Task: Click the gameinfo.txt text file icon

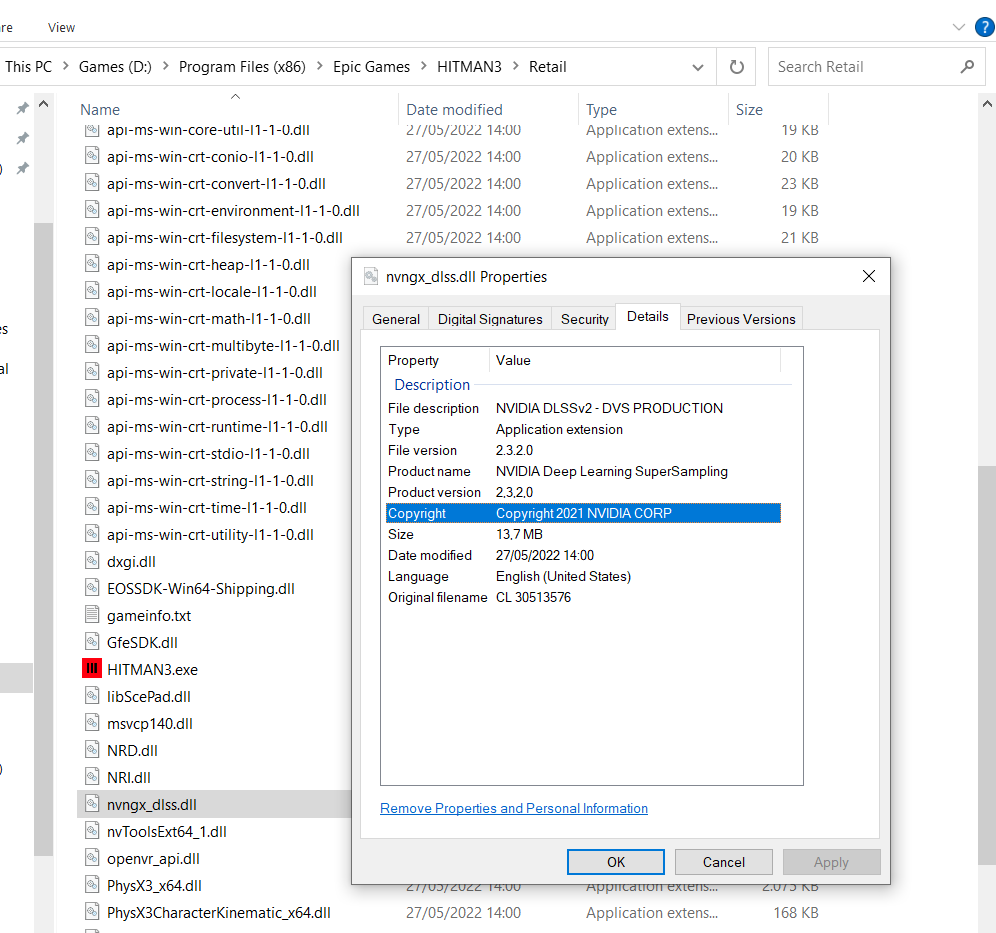Action: point(92,615)
